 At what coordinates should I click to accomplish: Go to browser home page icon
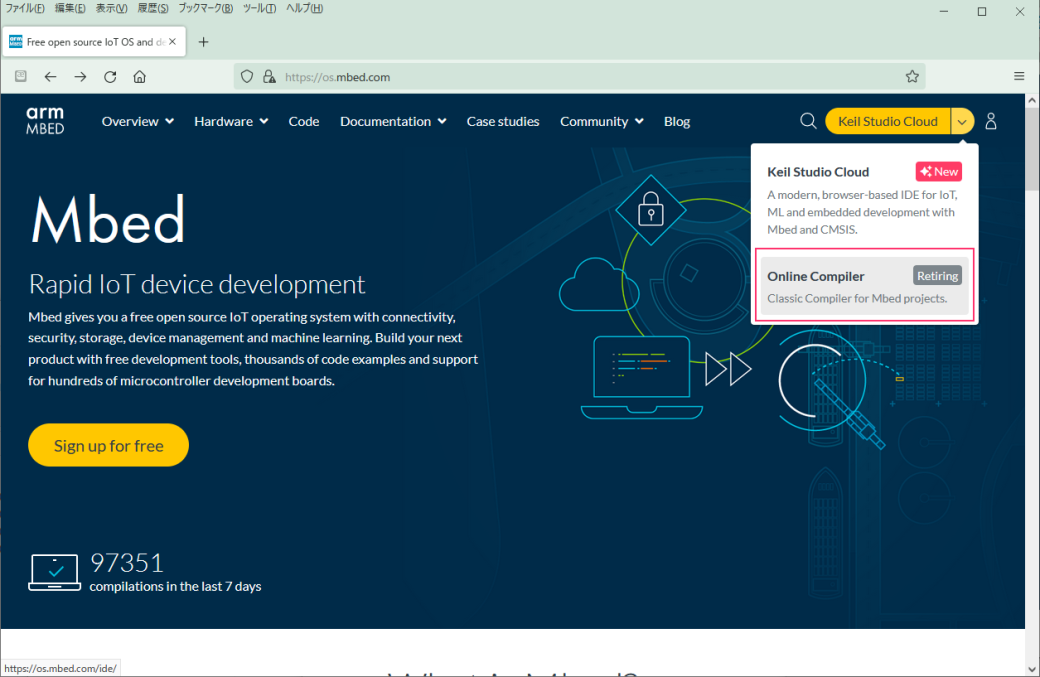click(x=140, y=77)
